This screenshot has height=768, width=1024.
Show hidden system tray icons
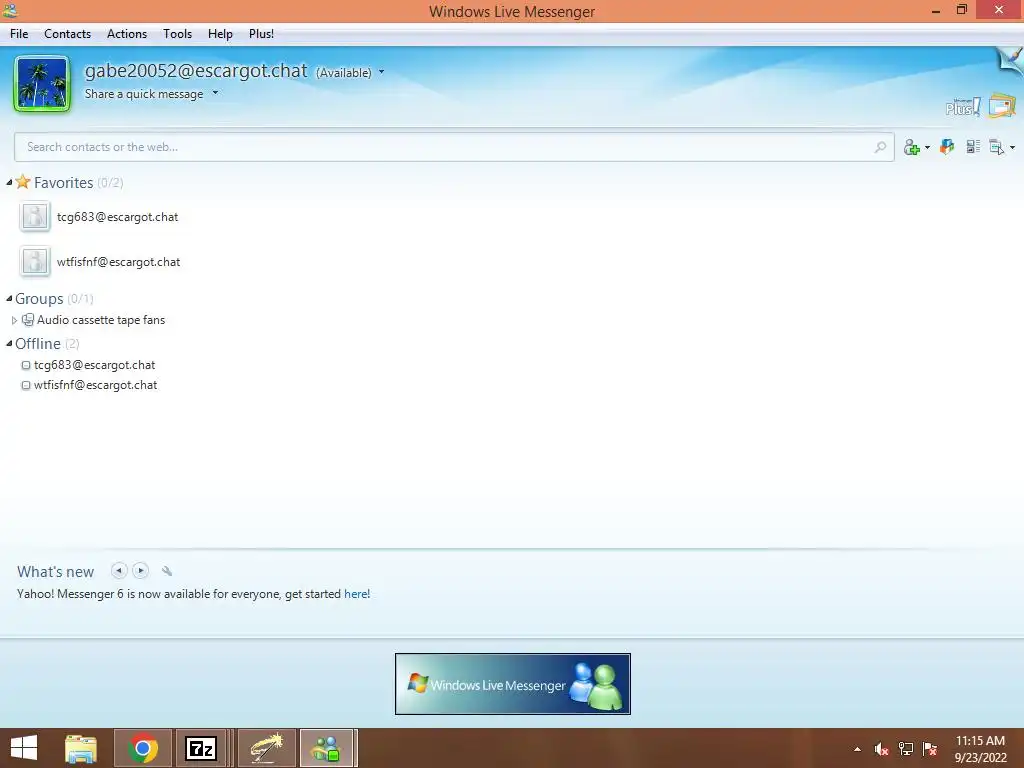pos(857,749)
